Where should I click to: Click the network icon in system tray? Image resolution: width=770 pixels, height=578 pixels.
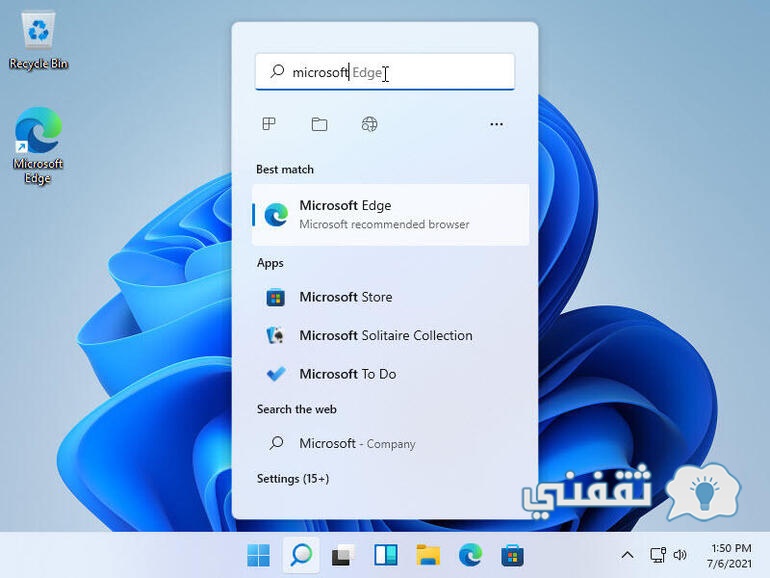[658, 555]
